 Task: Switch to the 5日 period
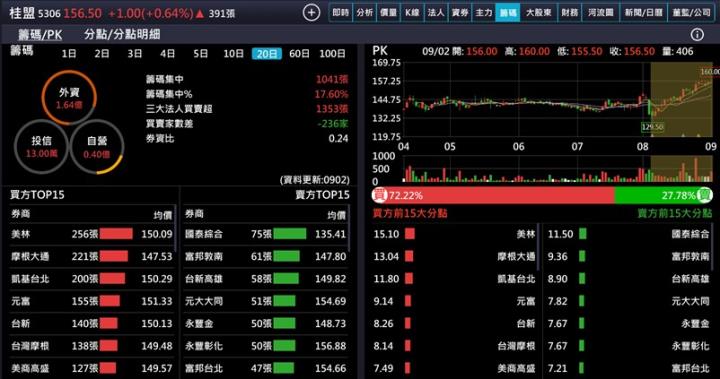[x=201, y=54]
